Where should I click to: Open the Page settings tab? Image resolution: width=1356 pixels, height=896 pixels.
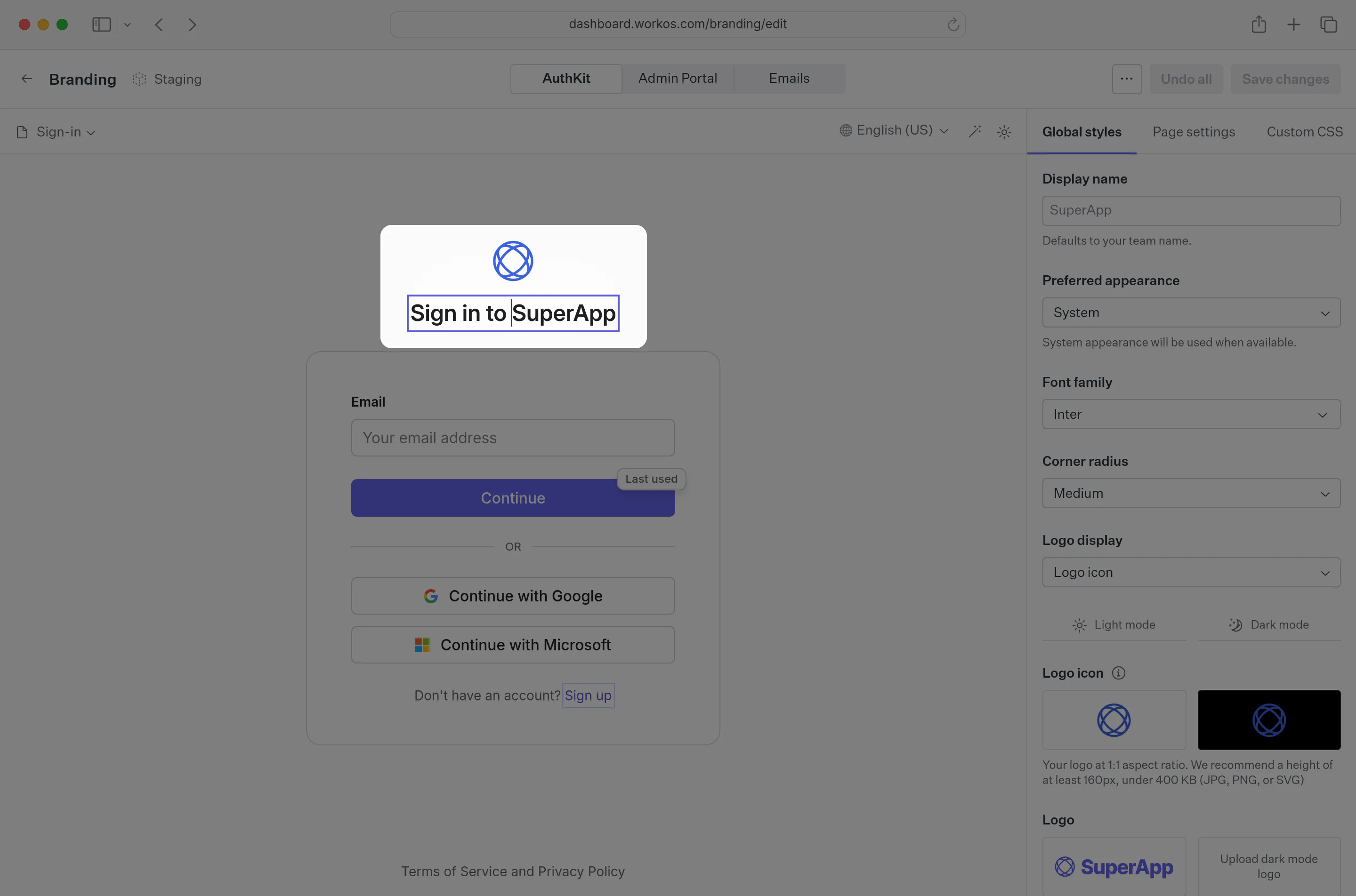1194,132
